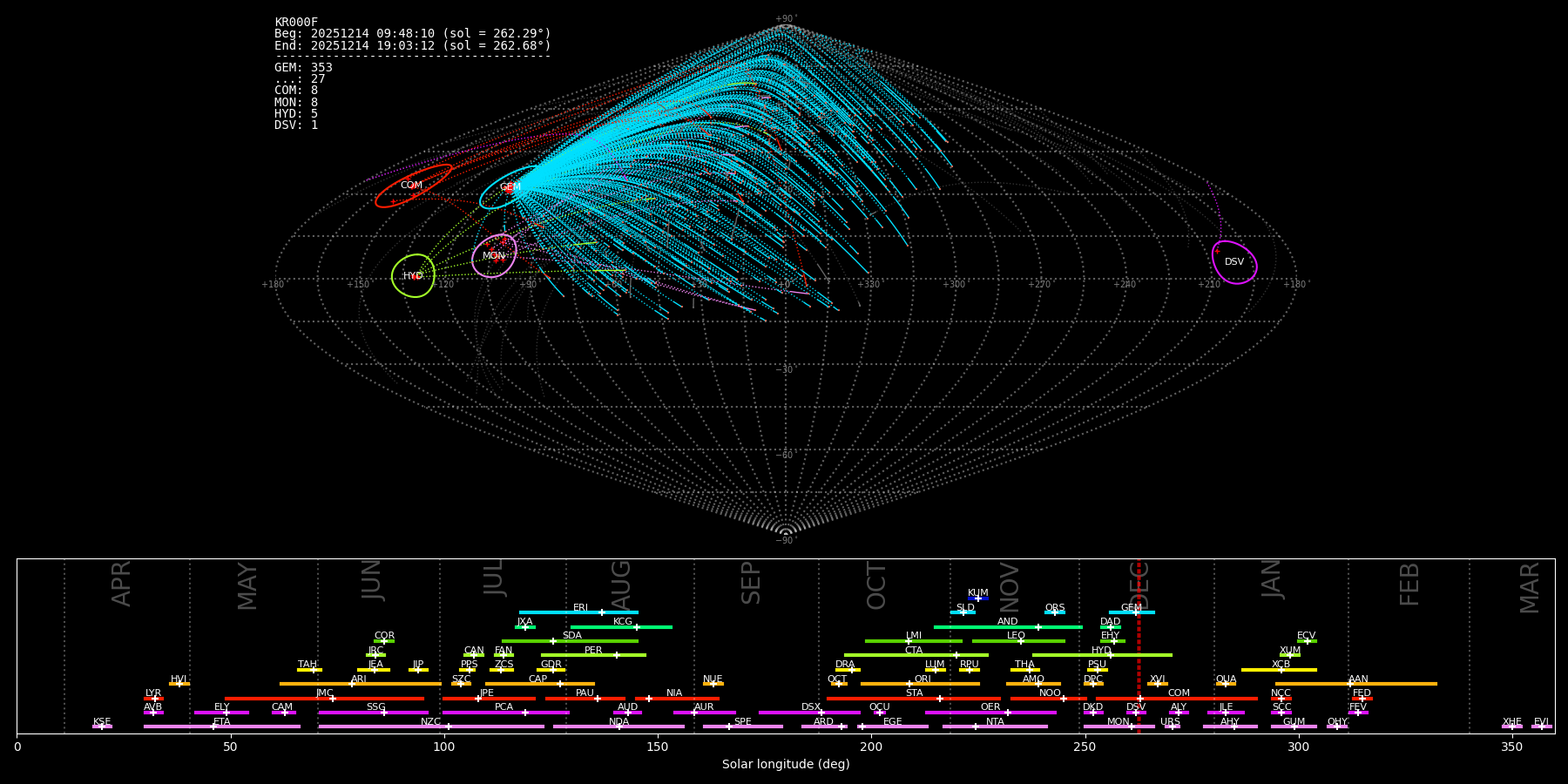
Task: Select the KSE shower label in the timeline
Action: click(x=102, y=722)
